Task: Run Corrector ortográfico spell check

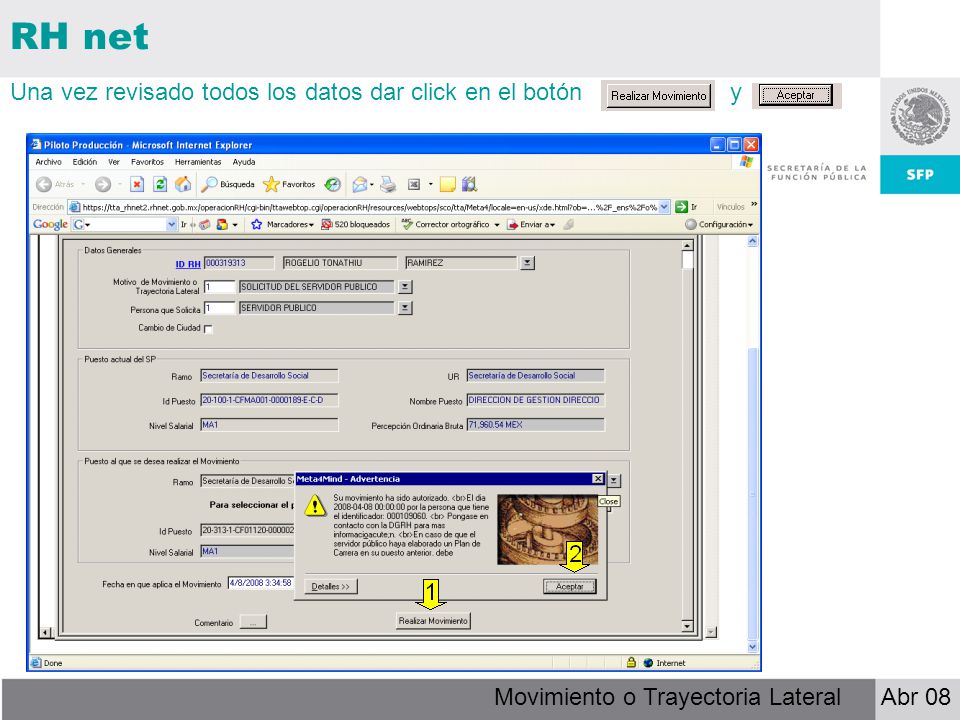Action: [451, 225]
